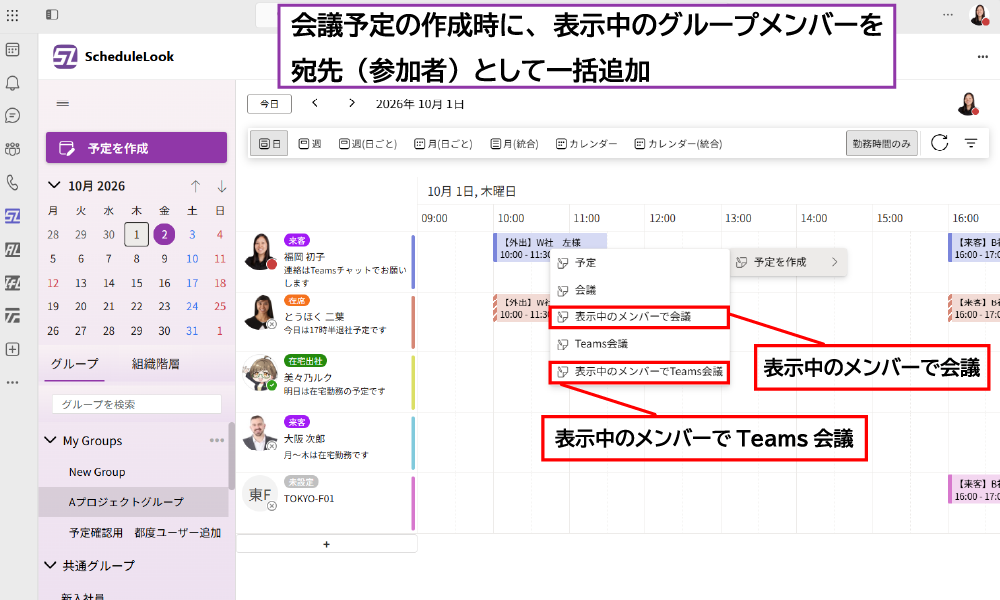Screen dimensions: 1000x600
Task: Choose 表示中のメンバーで会議 menu item
Action: [638, 317]
